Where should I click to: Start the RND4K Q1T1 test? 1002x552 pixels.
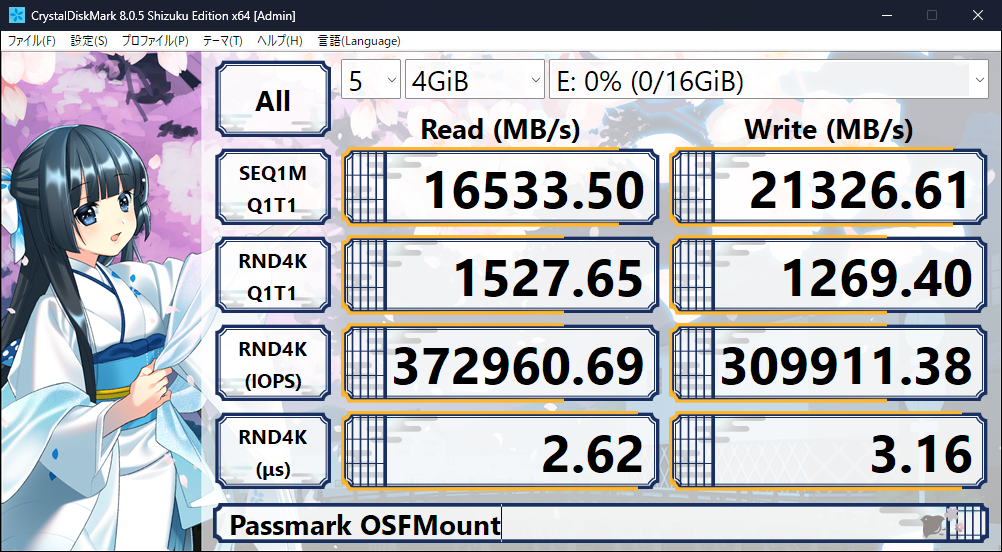pyautogui.click(x=273, y=275)
